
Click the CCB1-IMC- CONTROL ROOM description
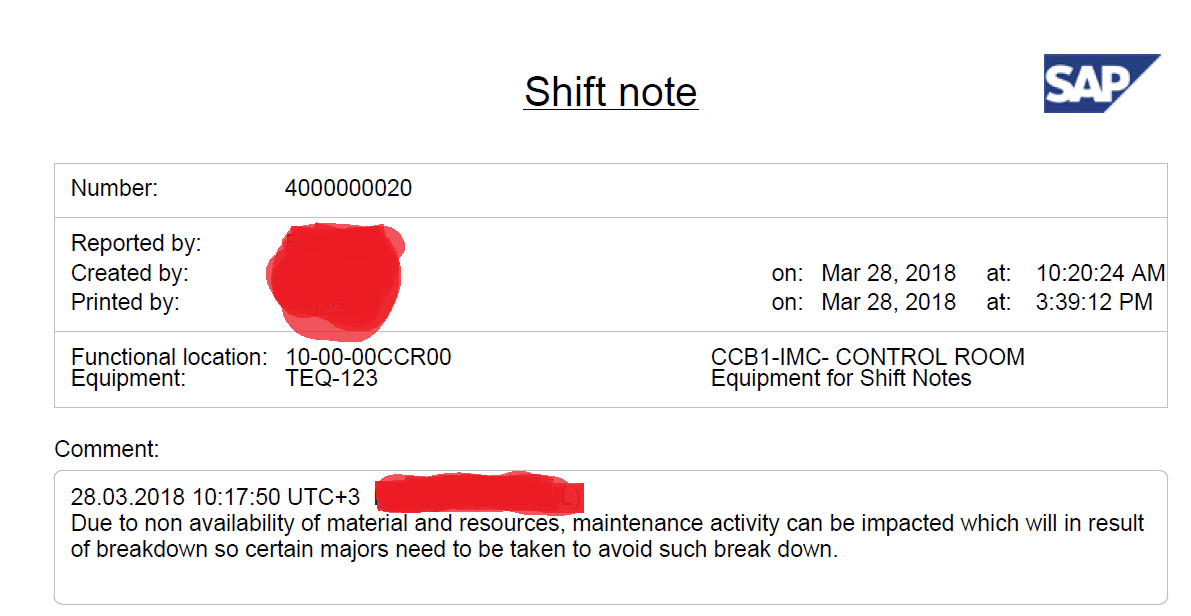click(x=867, y=357)
